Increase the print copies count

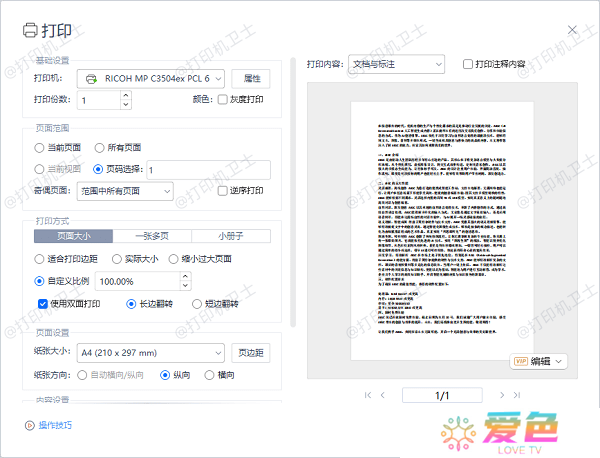pos(126,95)
